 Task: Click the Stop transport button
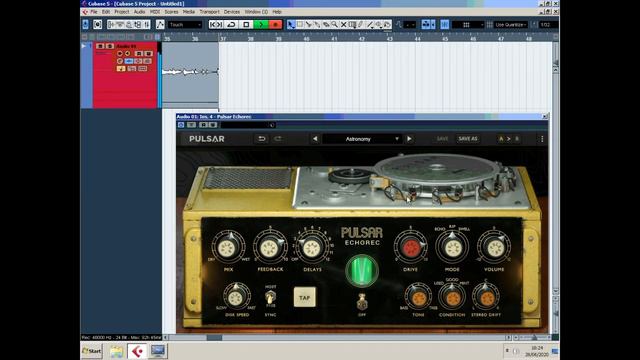point(246,24)
